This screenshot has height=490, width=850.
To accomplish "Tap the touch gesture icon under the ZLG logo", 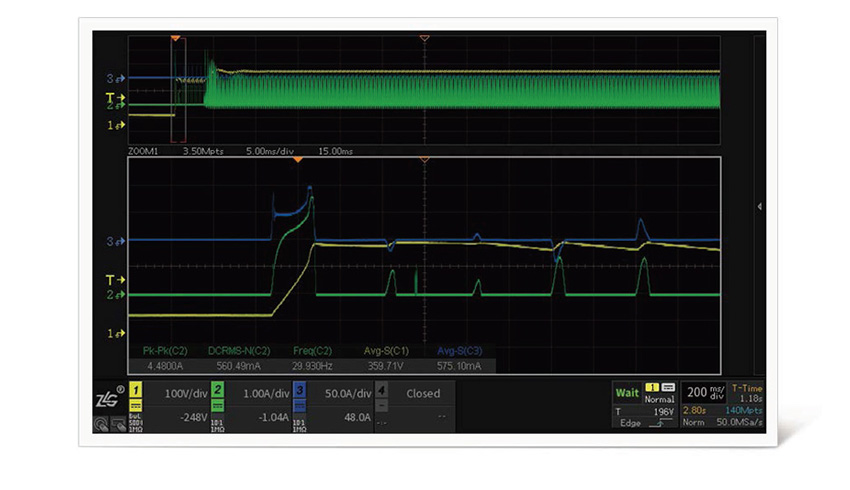I will click(x=101, y=424).
